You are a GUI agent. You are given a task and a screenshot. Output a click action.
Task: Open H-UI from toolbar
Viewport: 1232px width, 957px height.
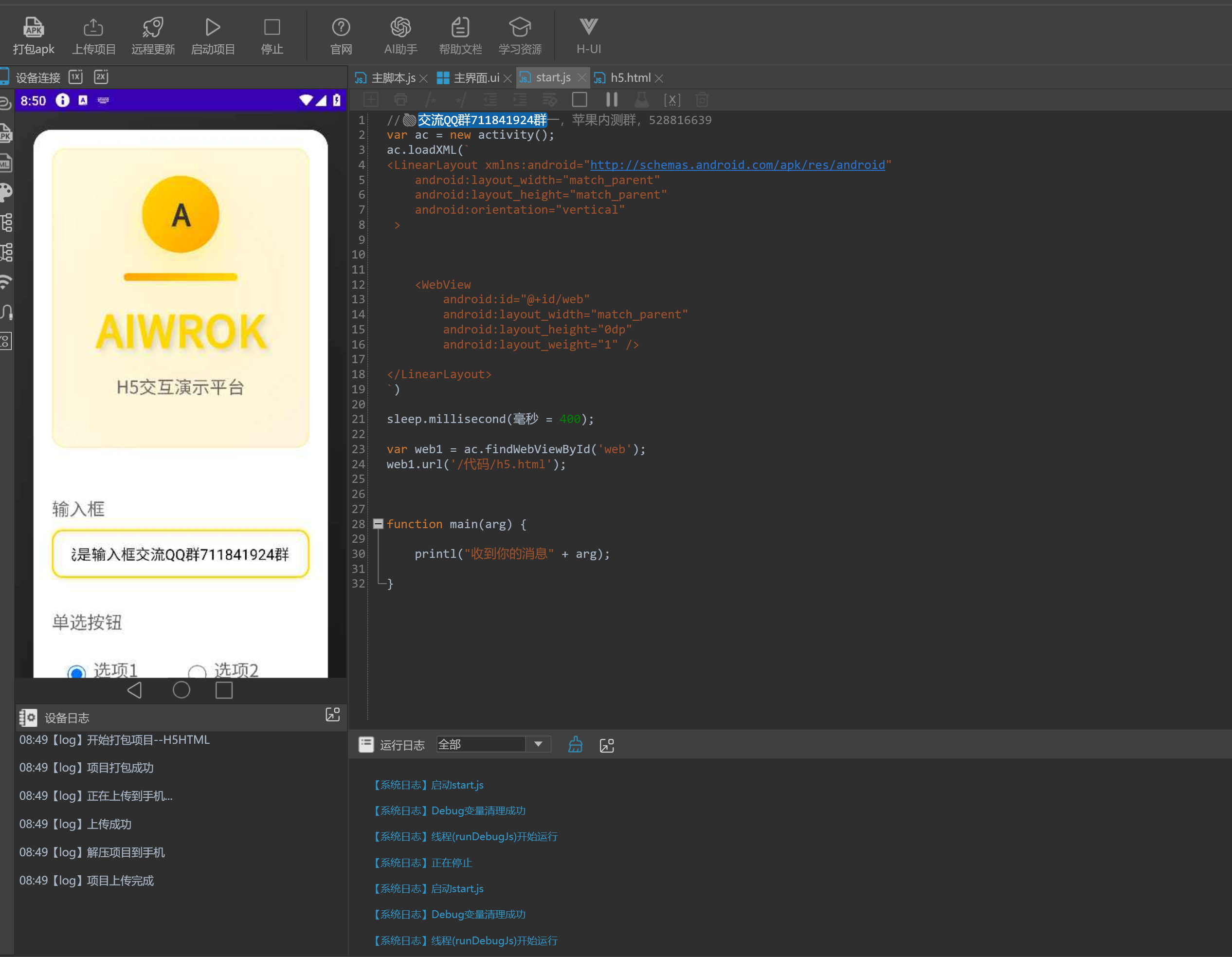(x=588, y=36)
